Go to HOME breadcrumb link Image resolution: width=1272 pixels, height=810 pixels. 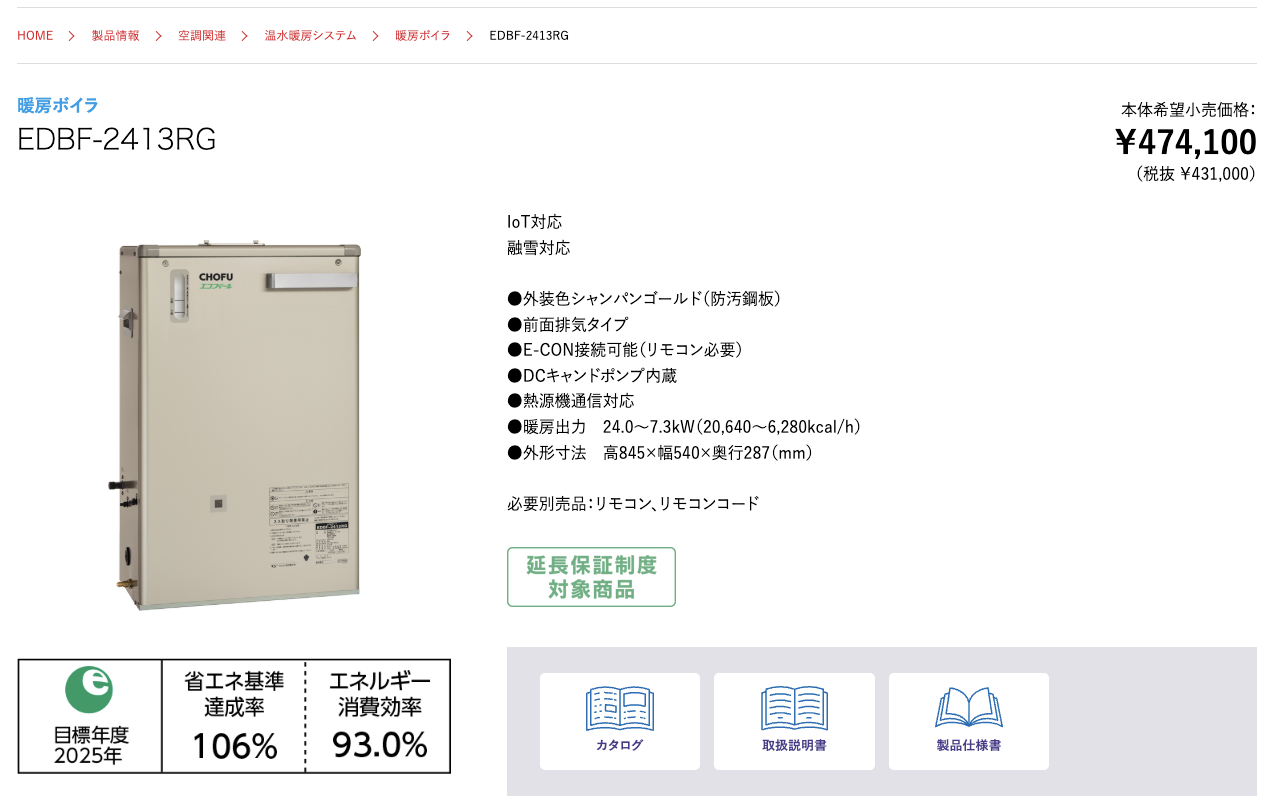point(35,36)
